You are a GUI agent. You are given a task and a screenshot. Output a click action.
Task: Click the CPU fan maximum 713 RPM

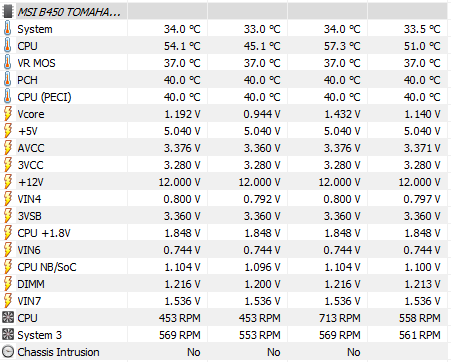coord(340,318)
